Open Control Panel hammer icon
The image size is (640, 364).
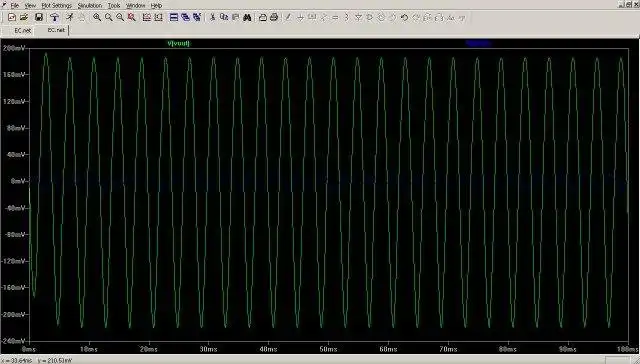pyautogui.click(x=54, y=17)
